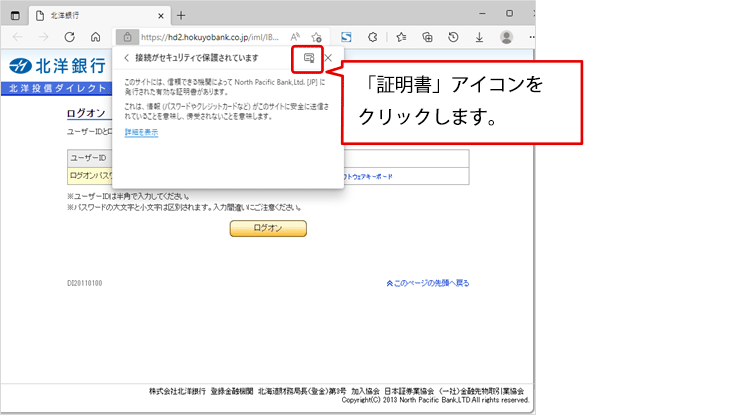730x418 pixels.
Task: Click the ログオン button
Action: (268, 228)
